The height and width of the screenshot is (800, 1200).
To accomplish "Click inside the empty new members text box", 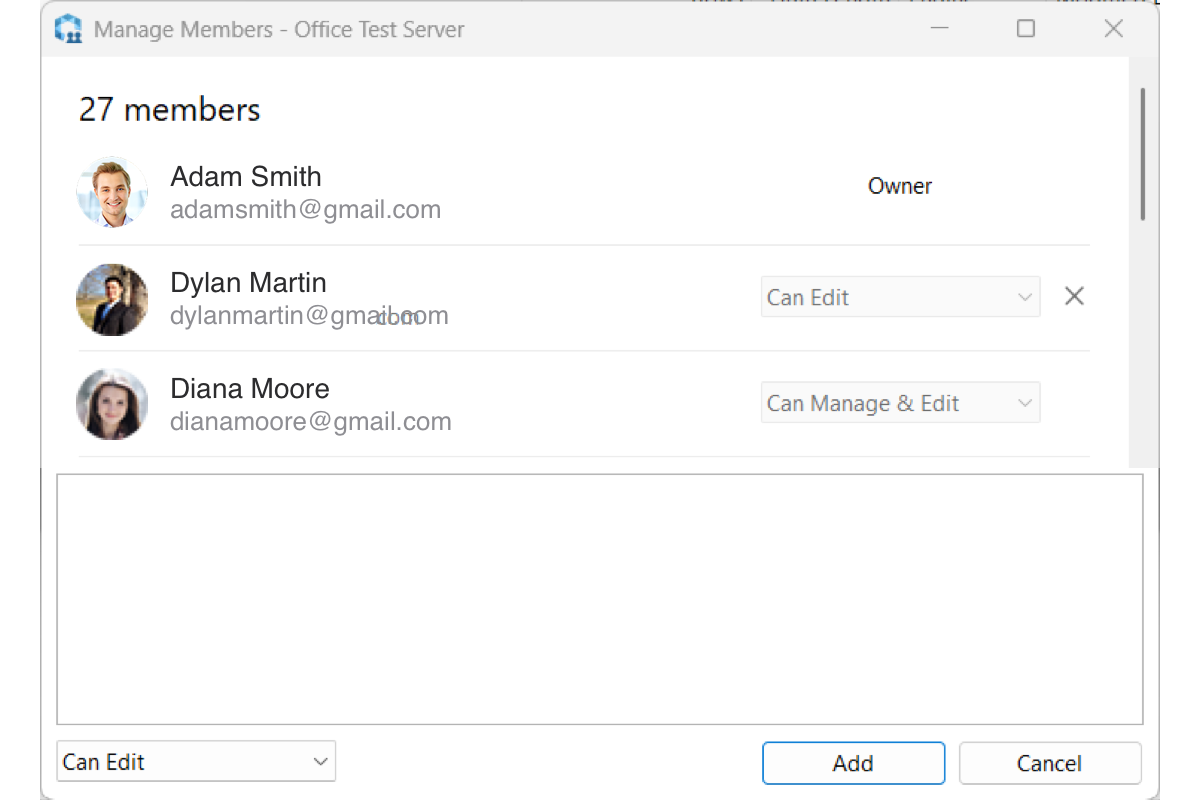I will (x=600, y=599).
